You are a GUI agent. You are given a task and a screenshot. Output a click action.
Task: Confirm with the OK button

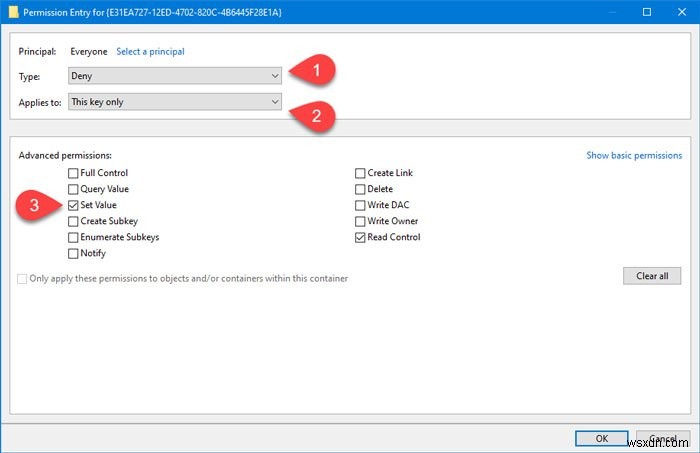601,437
